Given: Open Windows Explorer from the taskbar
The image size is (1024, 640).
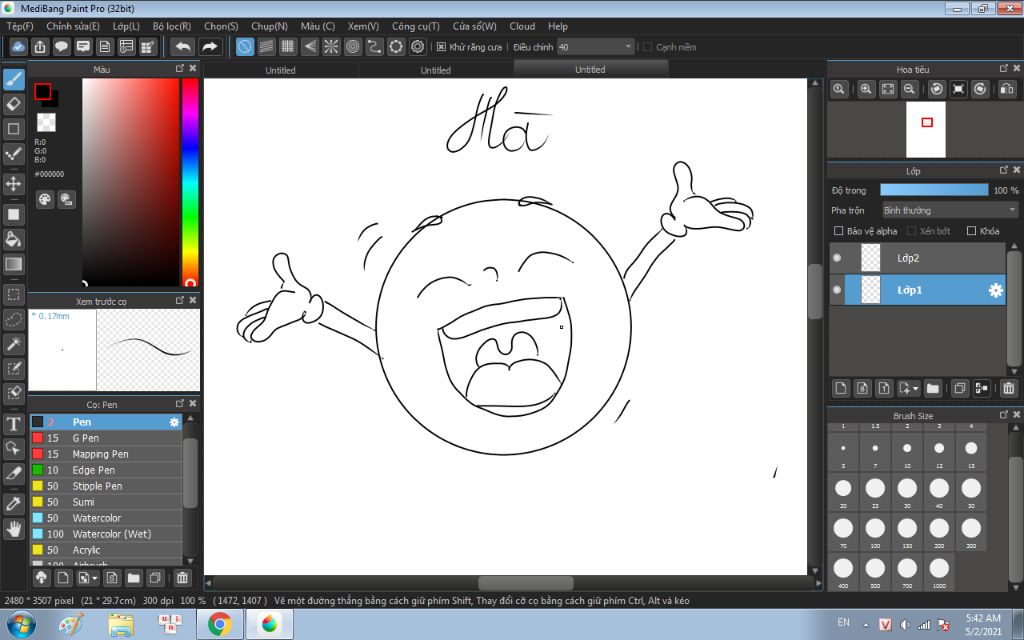Looking at the screenshot, I should coord(121,625).
